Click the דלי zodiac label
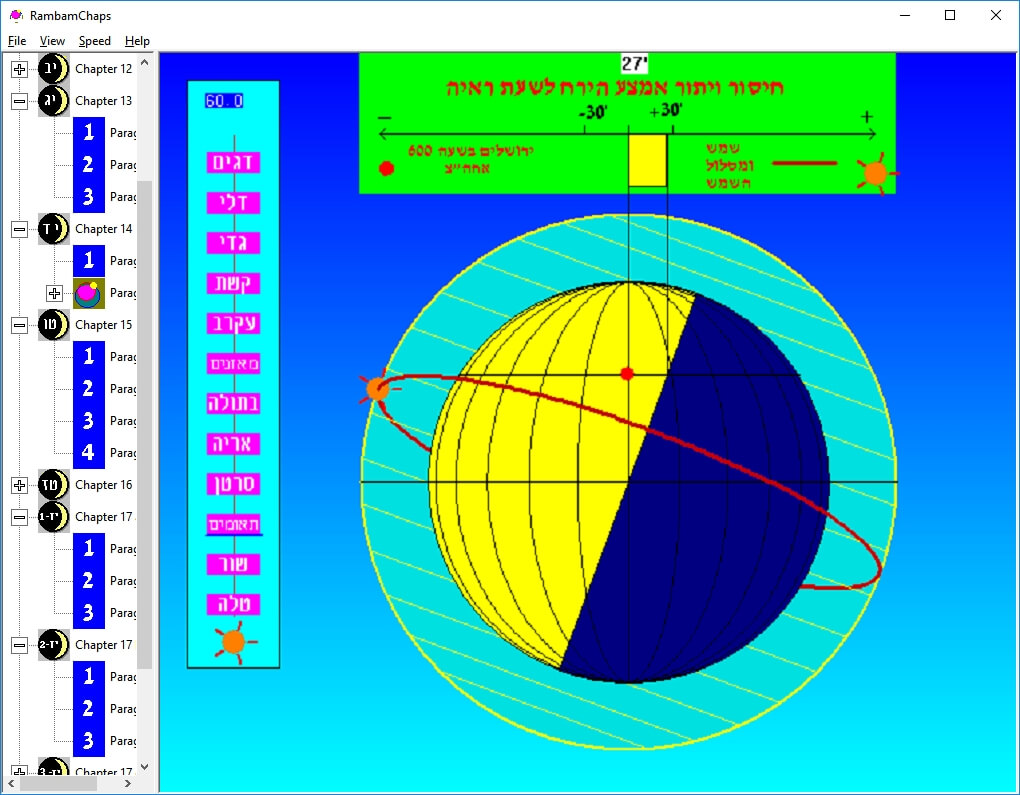The height and width of the screenshot is (795, 1020). click(x=234, y=202)
